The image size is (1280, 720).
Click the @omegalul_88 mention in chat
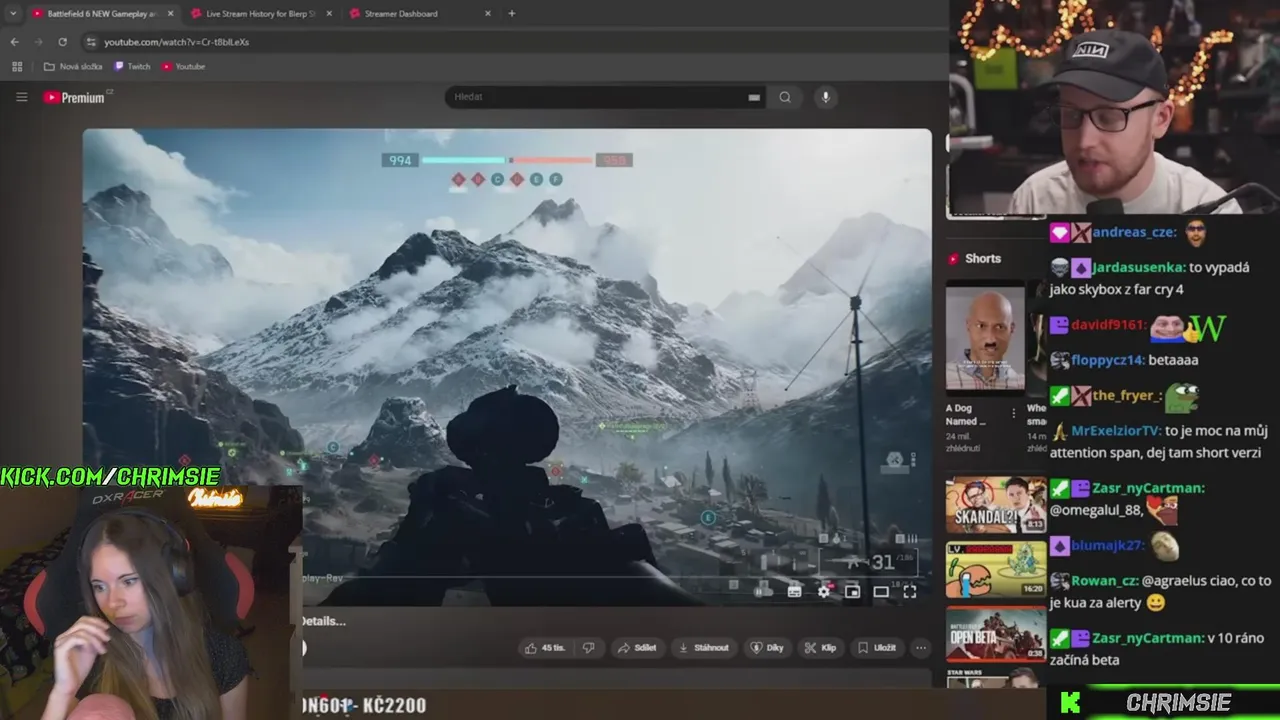tap(1095, 511)
